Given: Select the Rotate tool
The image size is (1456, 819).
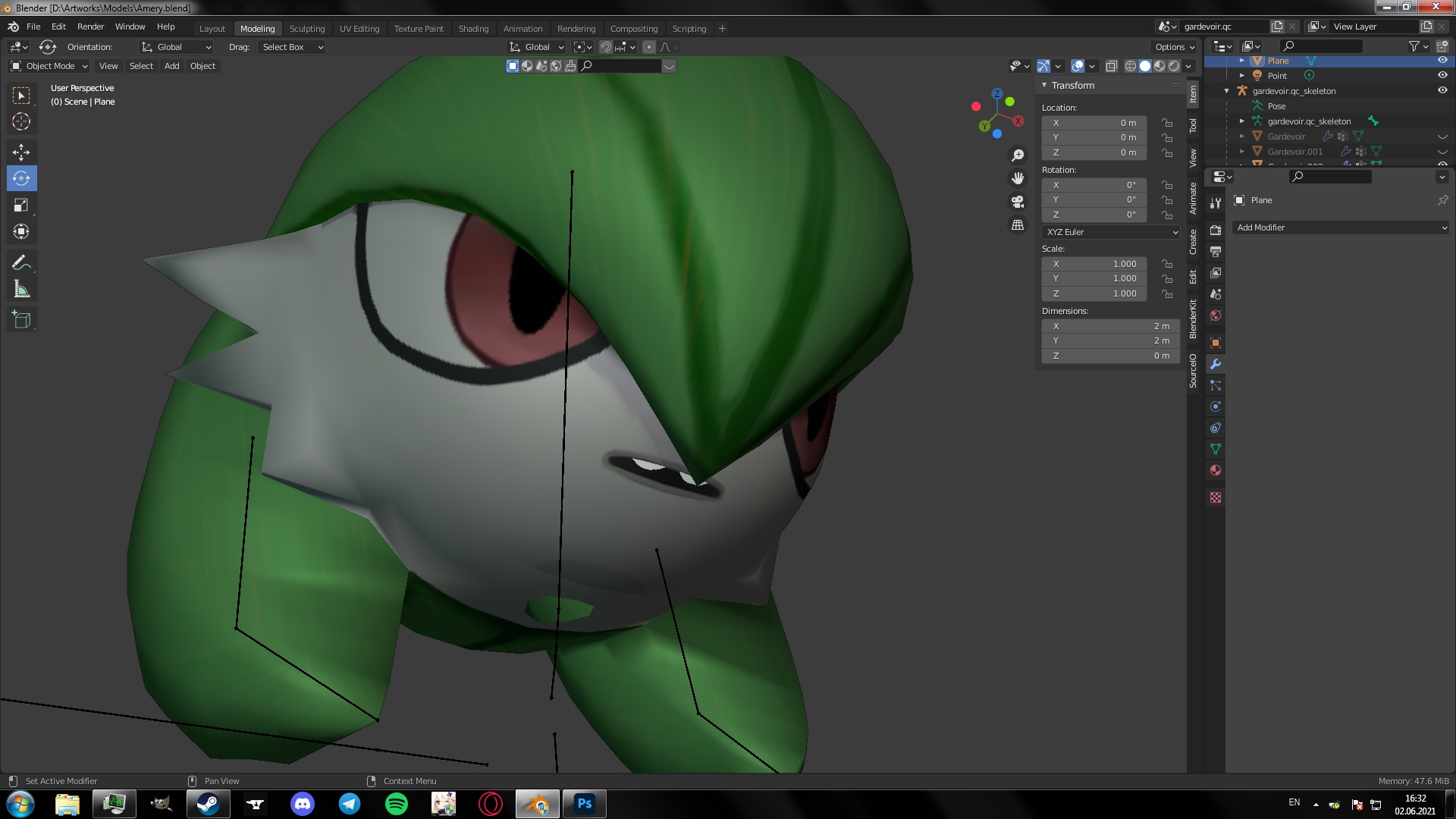Looking at the screenshot, I should coord(21,178).
